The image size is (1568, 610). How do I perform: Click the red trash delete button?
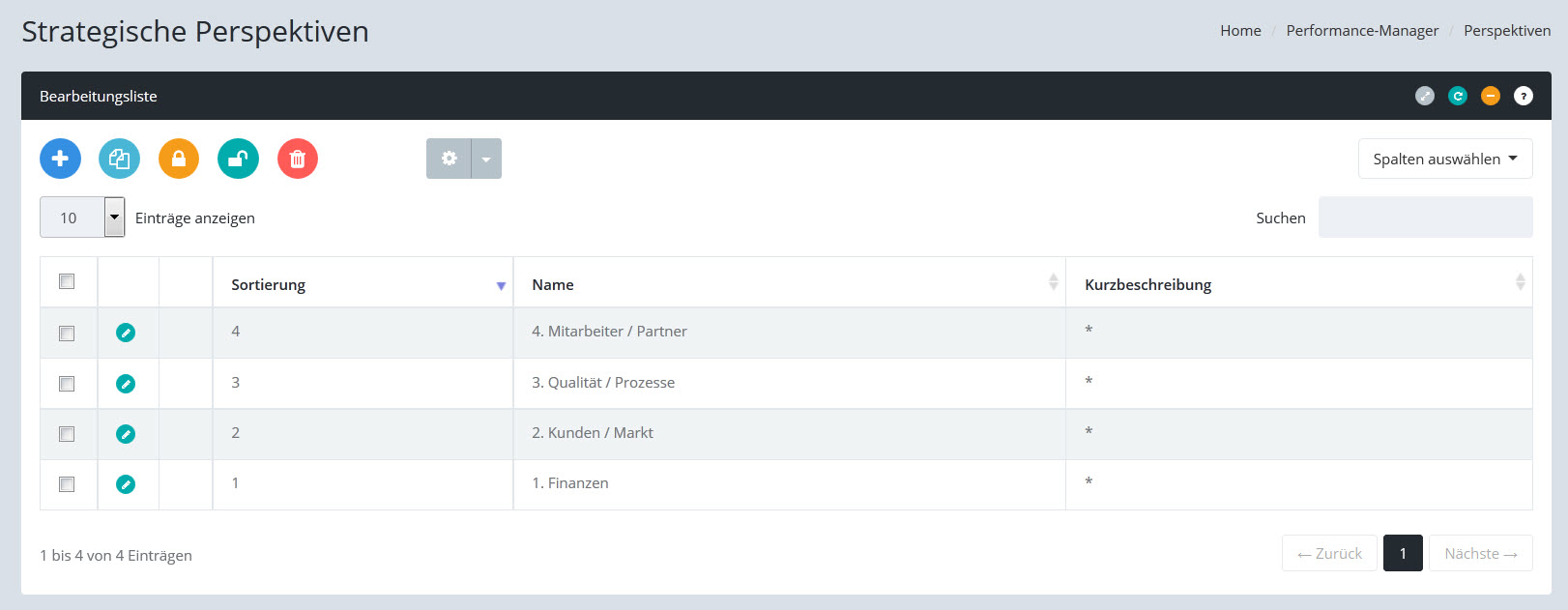[298, 159]
